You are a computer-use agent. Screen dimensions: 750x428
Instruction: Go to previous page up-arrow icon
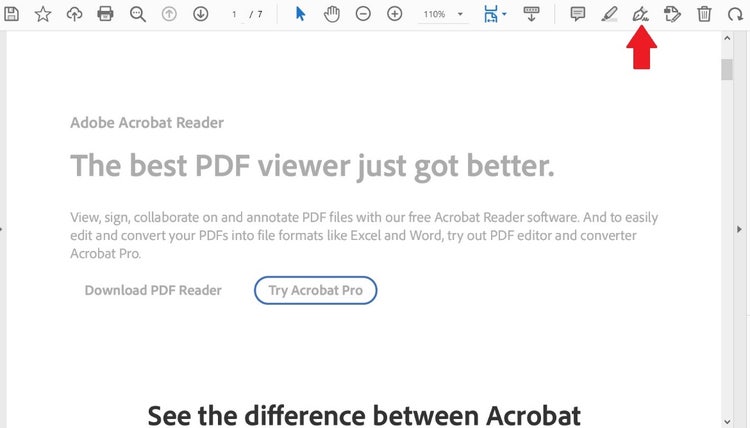[169, 14]
